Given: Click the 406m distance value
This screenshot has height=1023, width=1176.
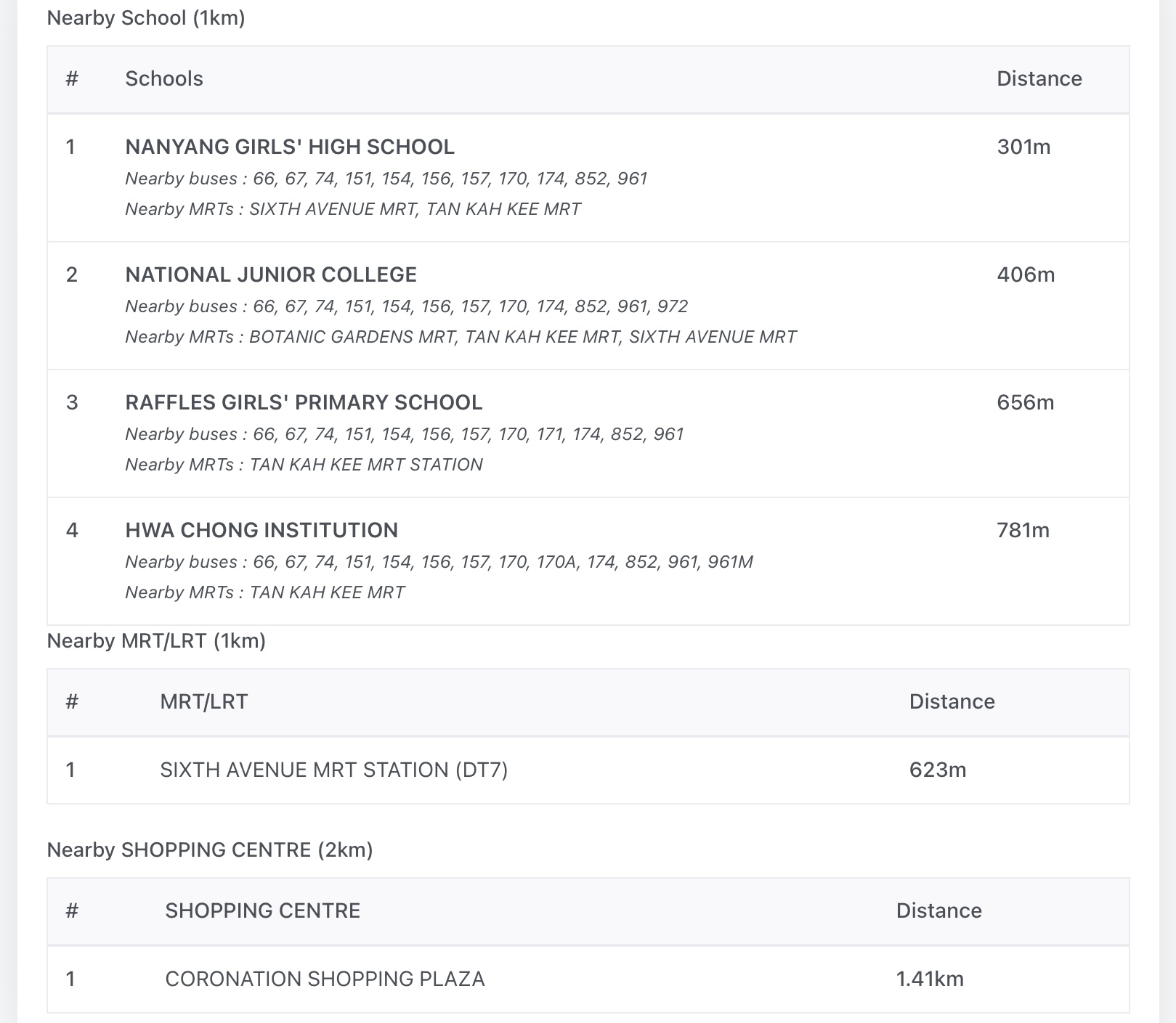Looking at the screenshot, I should click(1026, 275).
